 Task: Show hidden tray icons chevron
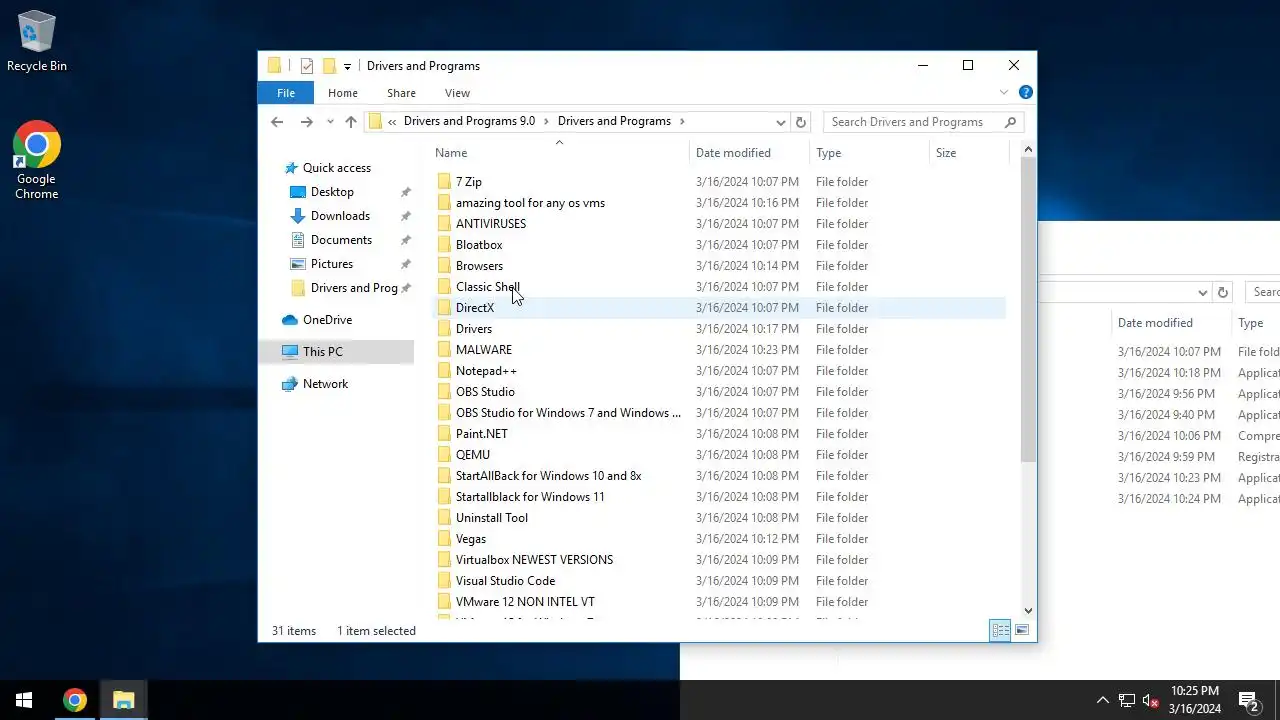[x=1103, y=700]
